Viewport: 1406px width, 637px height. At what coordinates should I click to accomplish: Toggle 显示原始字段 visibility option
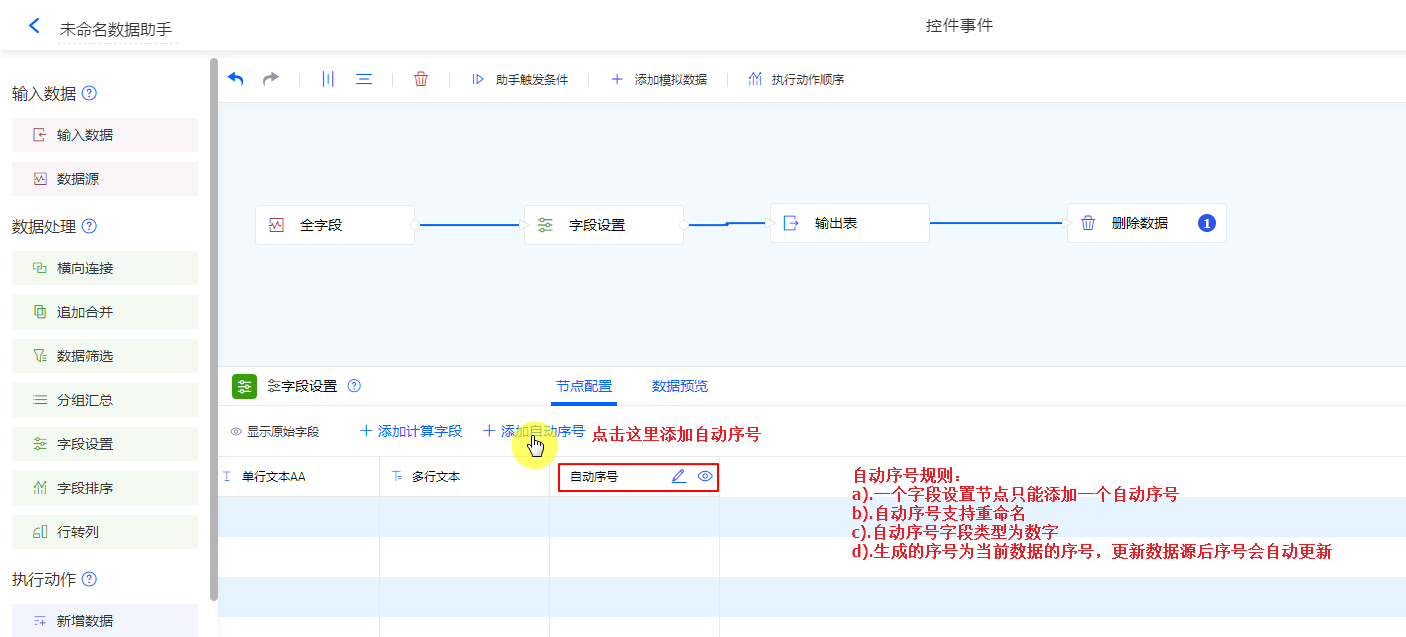pyautogui.click(x=275, y=432)
